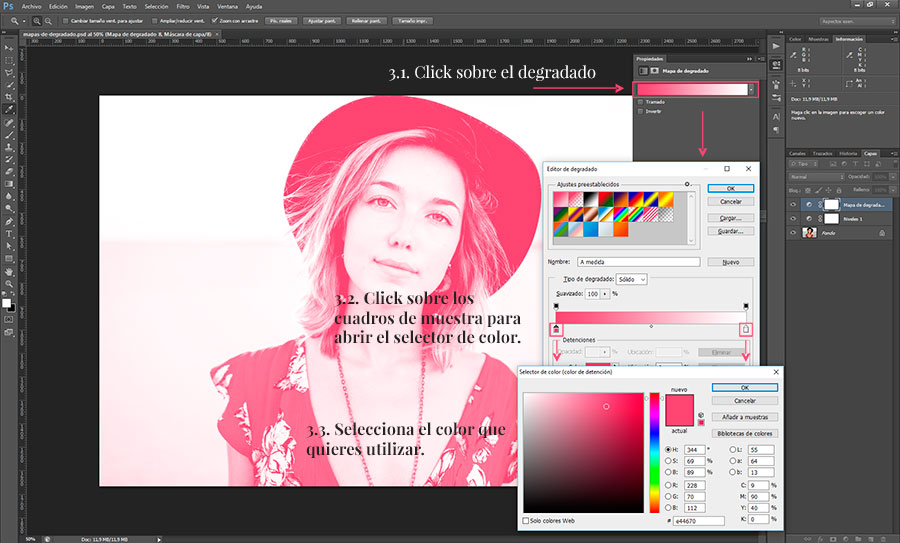Open the Filtro menu
The width and height of the screenshot is (900, 543).
coord(183,6)
